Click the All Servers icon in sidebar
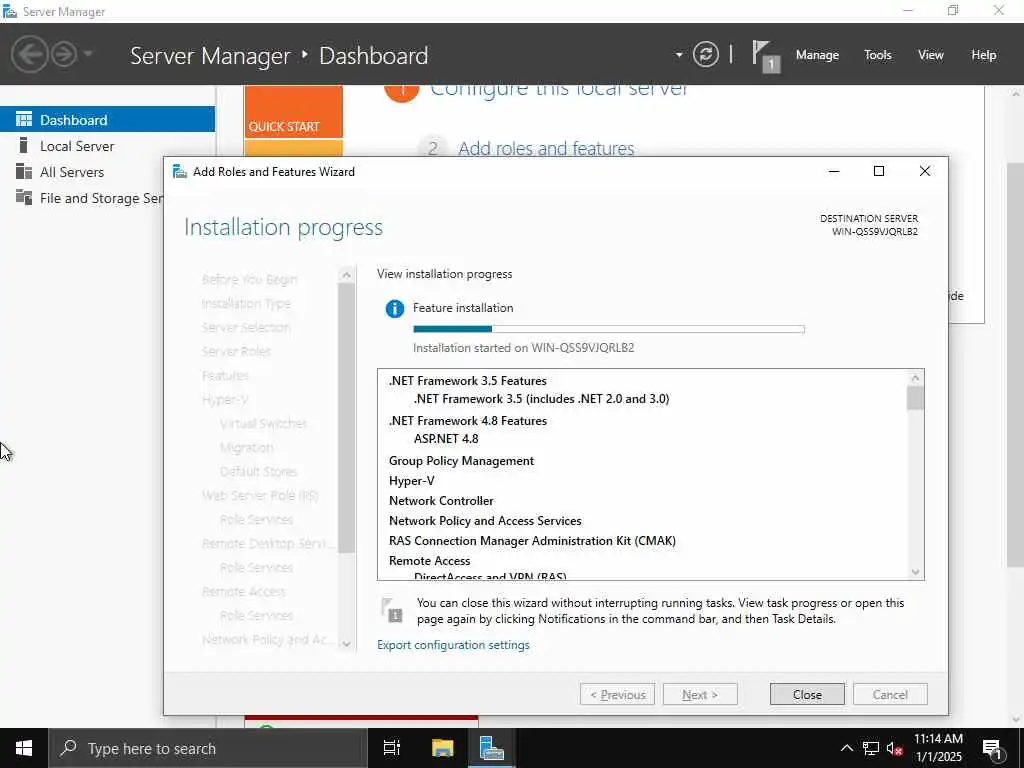The height and width of the screenshot is (768, 1024). (24, 171)
